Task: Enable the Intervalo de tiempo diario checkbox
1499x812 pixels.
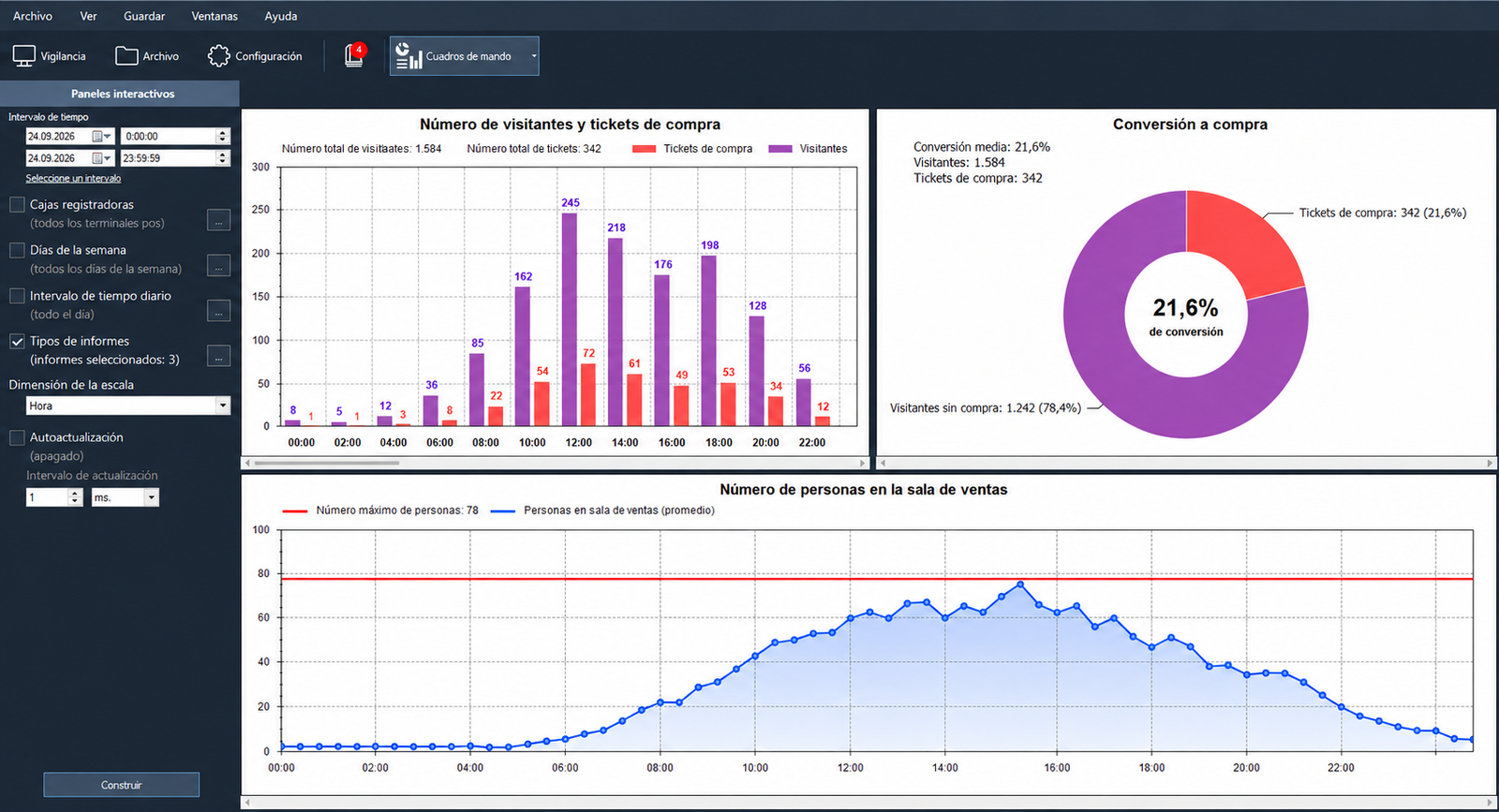Action: [17, 296]
